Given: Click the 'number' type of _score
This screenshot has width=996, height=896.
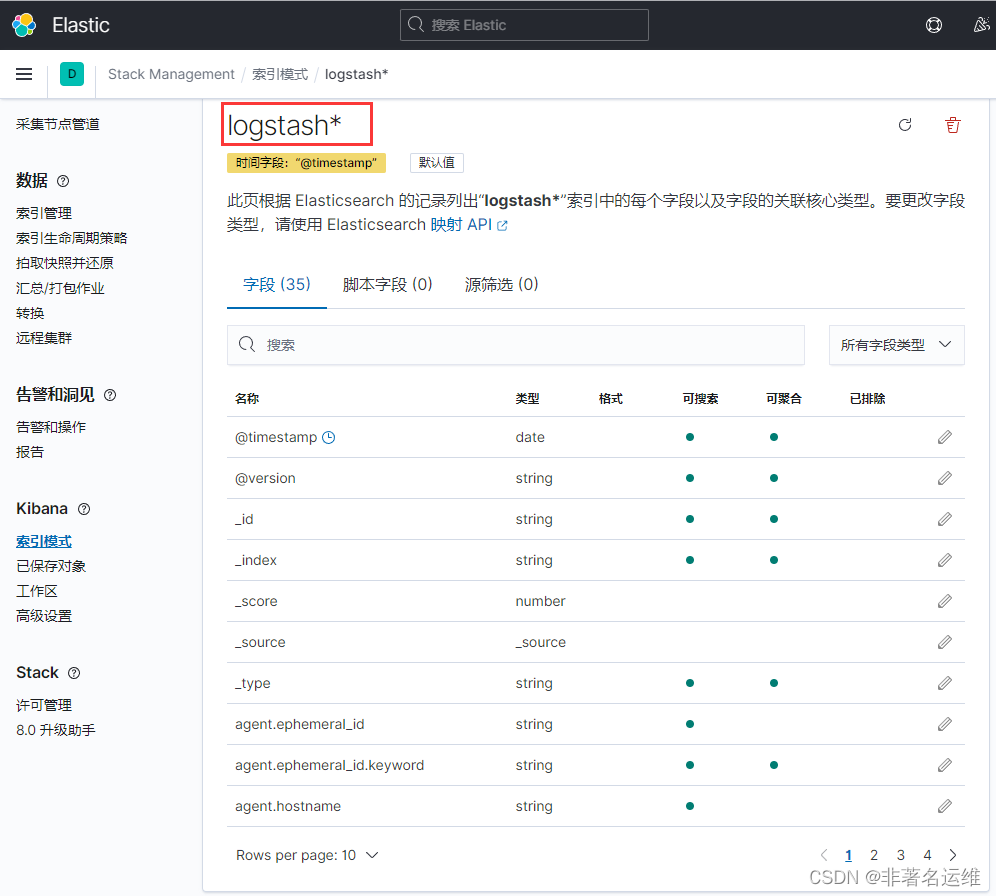Looking at the screenshot, I should (541, 601).
